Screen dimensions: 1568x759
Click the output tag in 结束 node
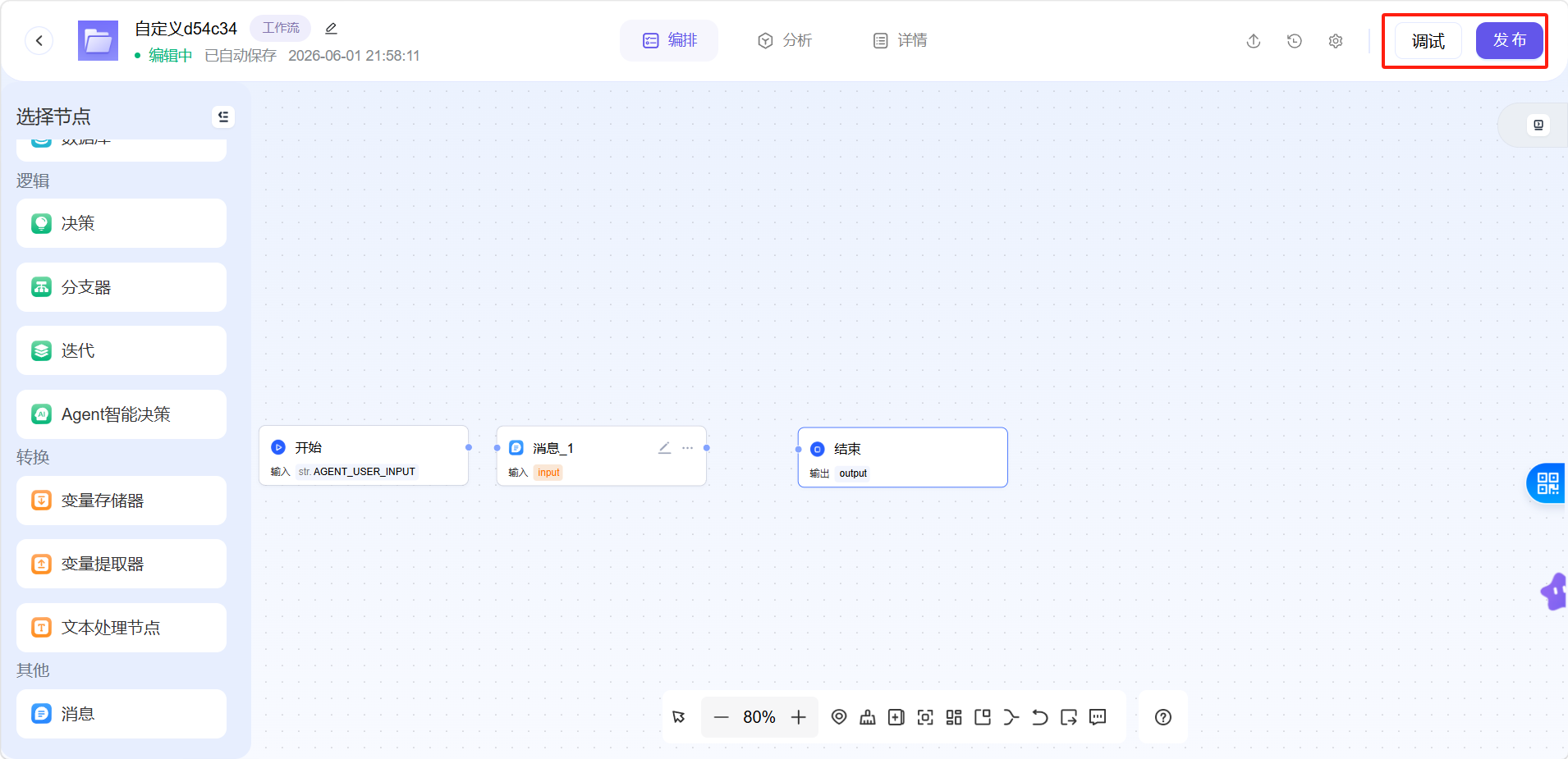[x=853, y=473]
